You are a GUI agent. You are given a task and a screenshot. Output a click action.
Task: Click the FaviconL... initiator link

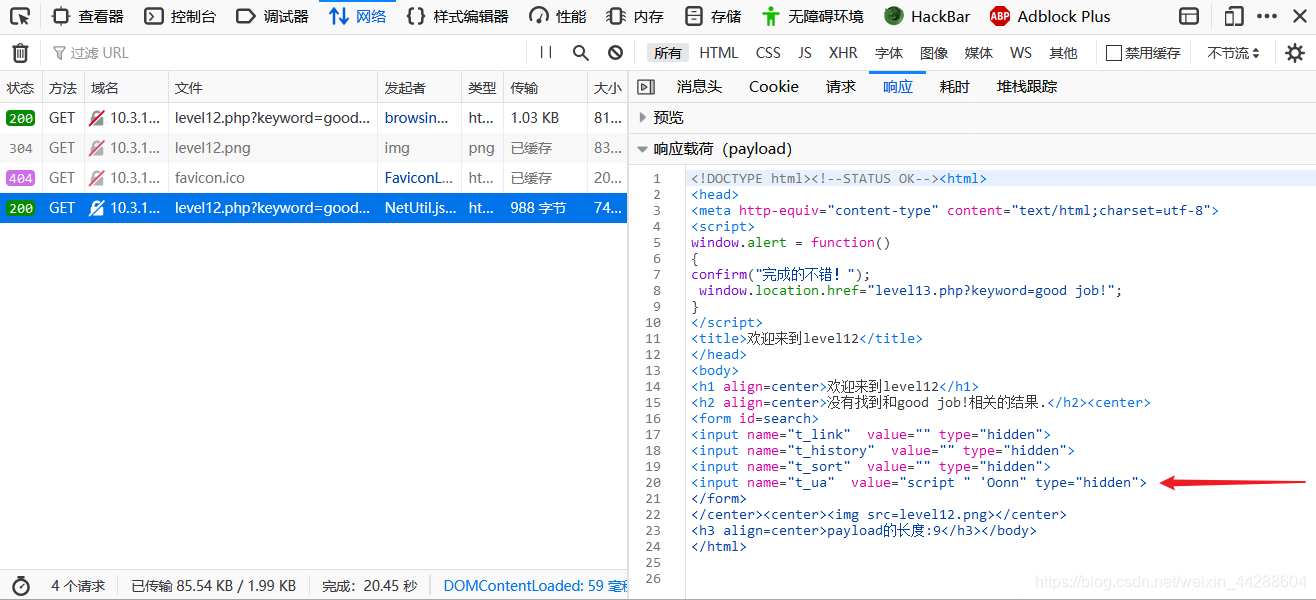pyautogui.click(x=419, y=178)
